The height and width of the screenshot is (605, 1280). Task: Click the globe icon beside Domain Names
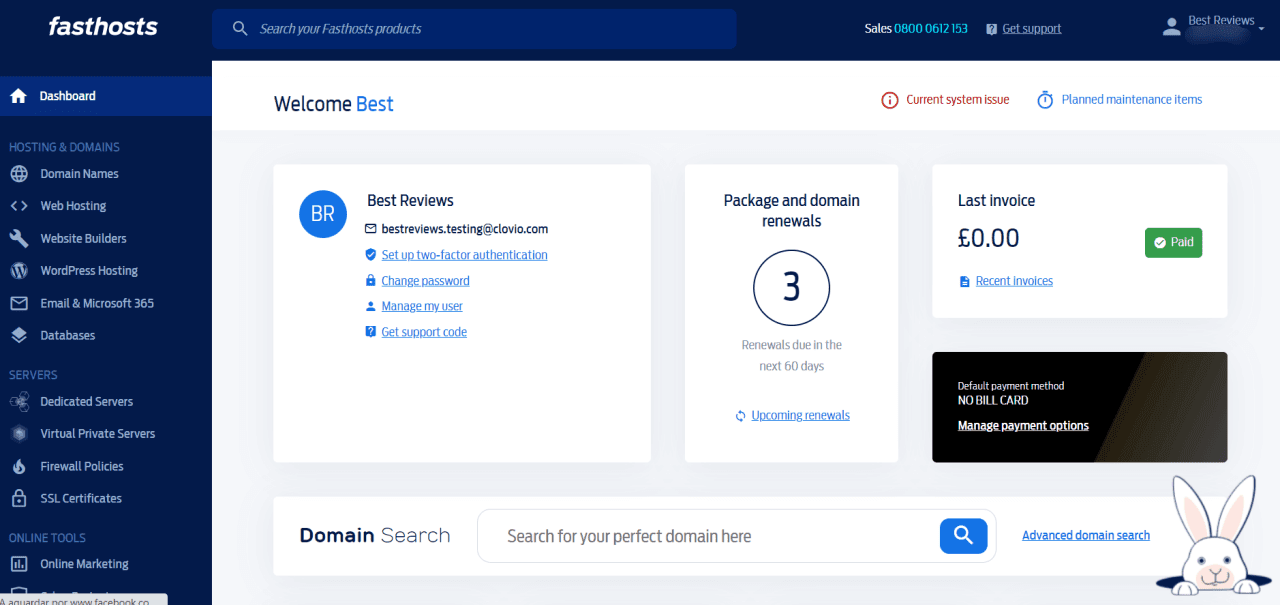(18, 174)
